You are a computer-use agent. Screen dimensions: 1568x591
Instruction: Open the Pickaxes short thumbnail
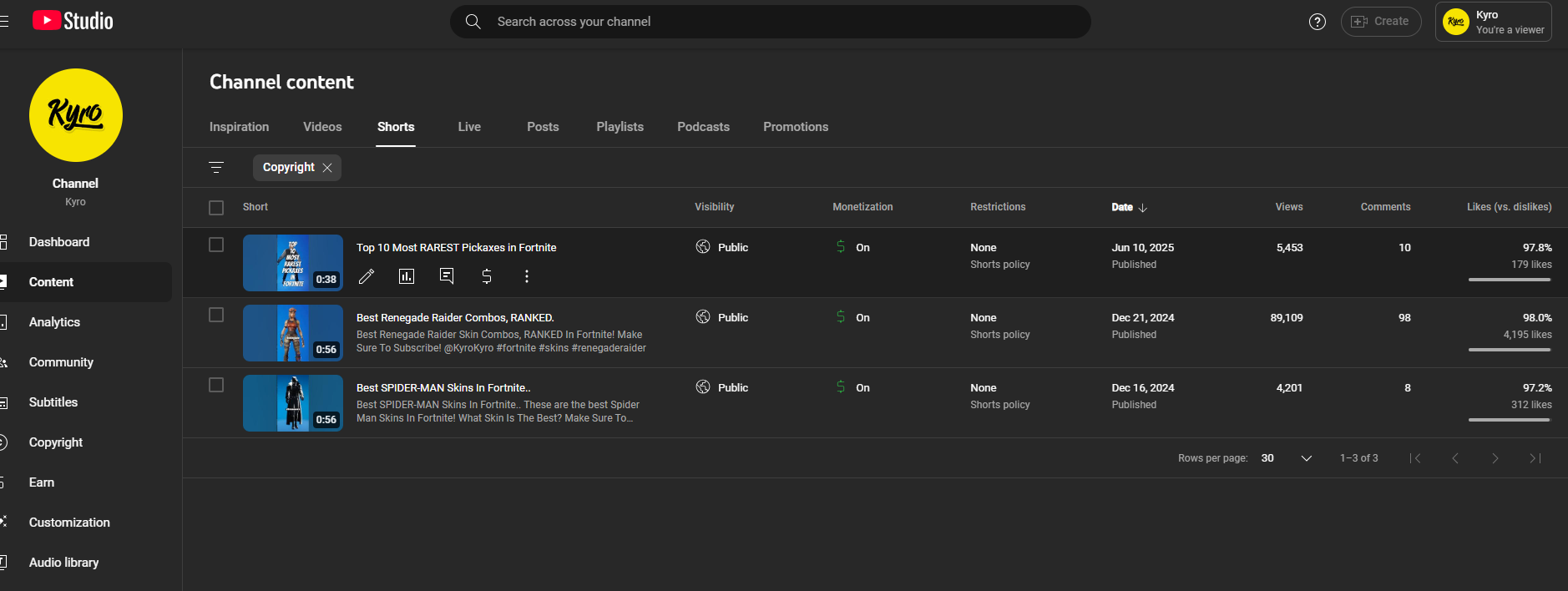click(293, 263)
